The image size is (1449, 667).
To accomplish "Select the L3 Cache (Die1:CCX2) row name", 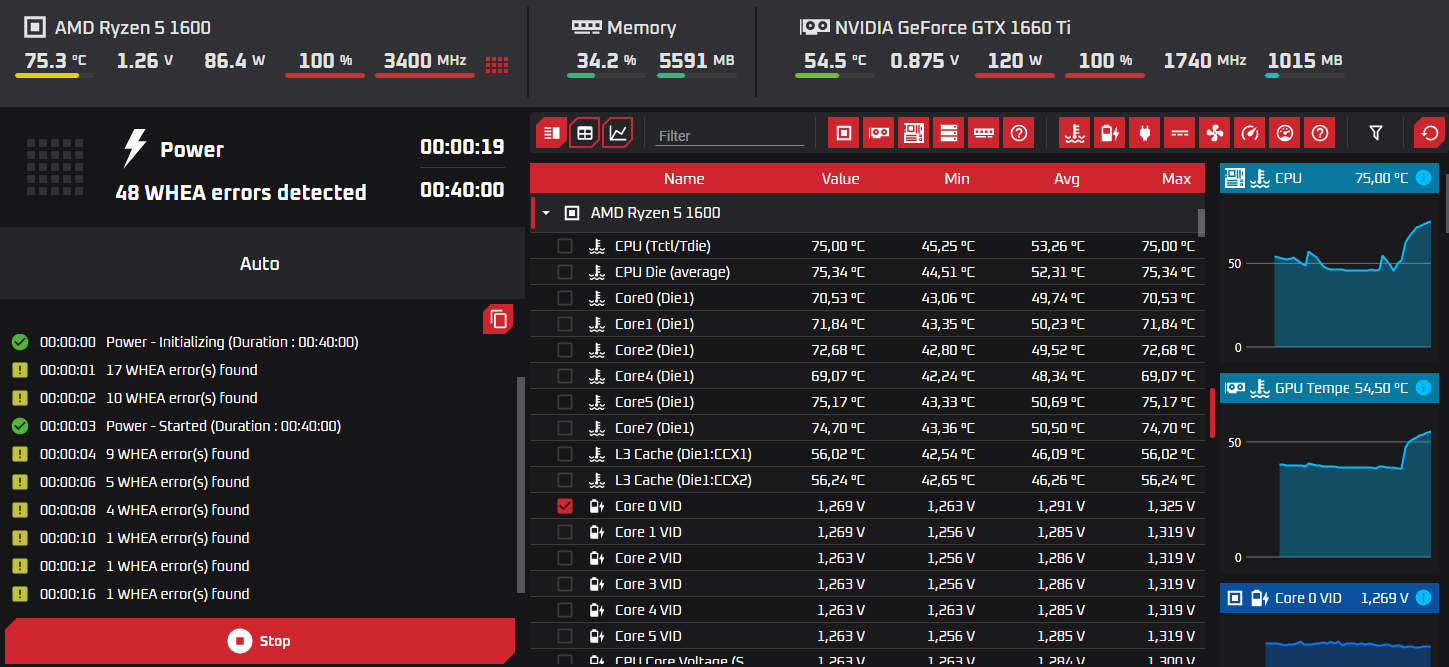I will (x=683, y=480).
